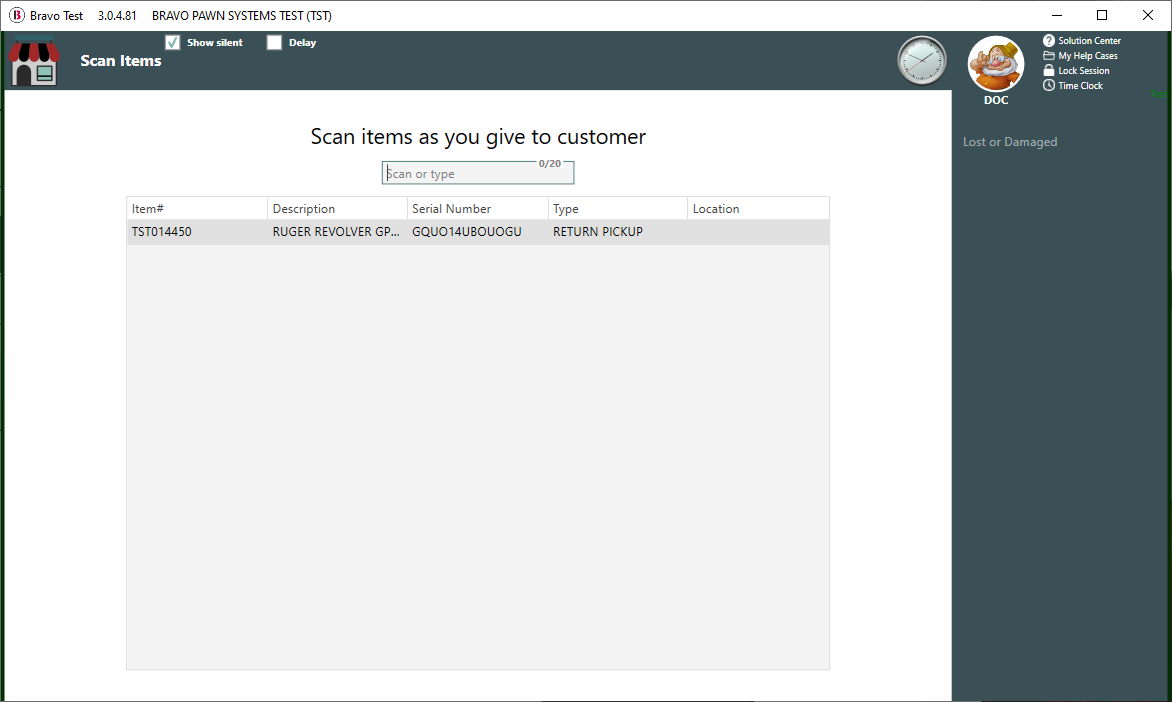Click the Scan Items page title
Viewport: 1172px width, 702px height.
(120, 61)
